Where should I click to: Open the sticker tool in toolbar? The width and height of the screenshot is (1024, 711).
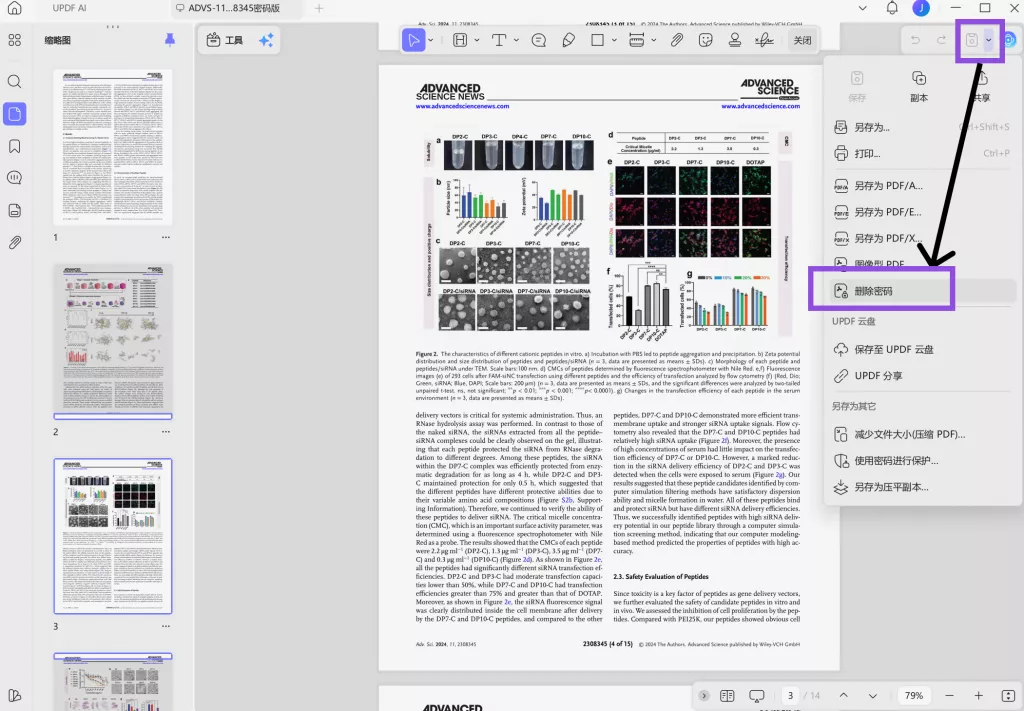click(706, 40)
